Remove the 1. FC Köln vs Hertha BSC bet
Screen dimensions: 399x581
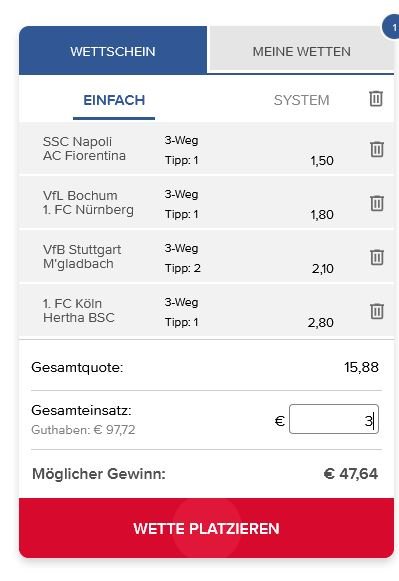pos(377,311)
